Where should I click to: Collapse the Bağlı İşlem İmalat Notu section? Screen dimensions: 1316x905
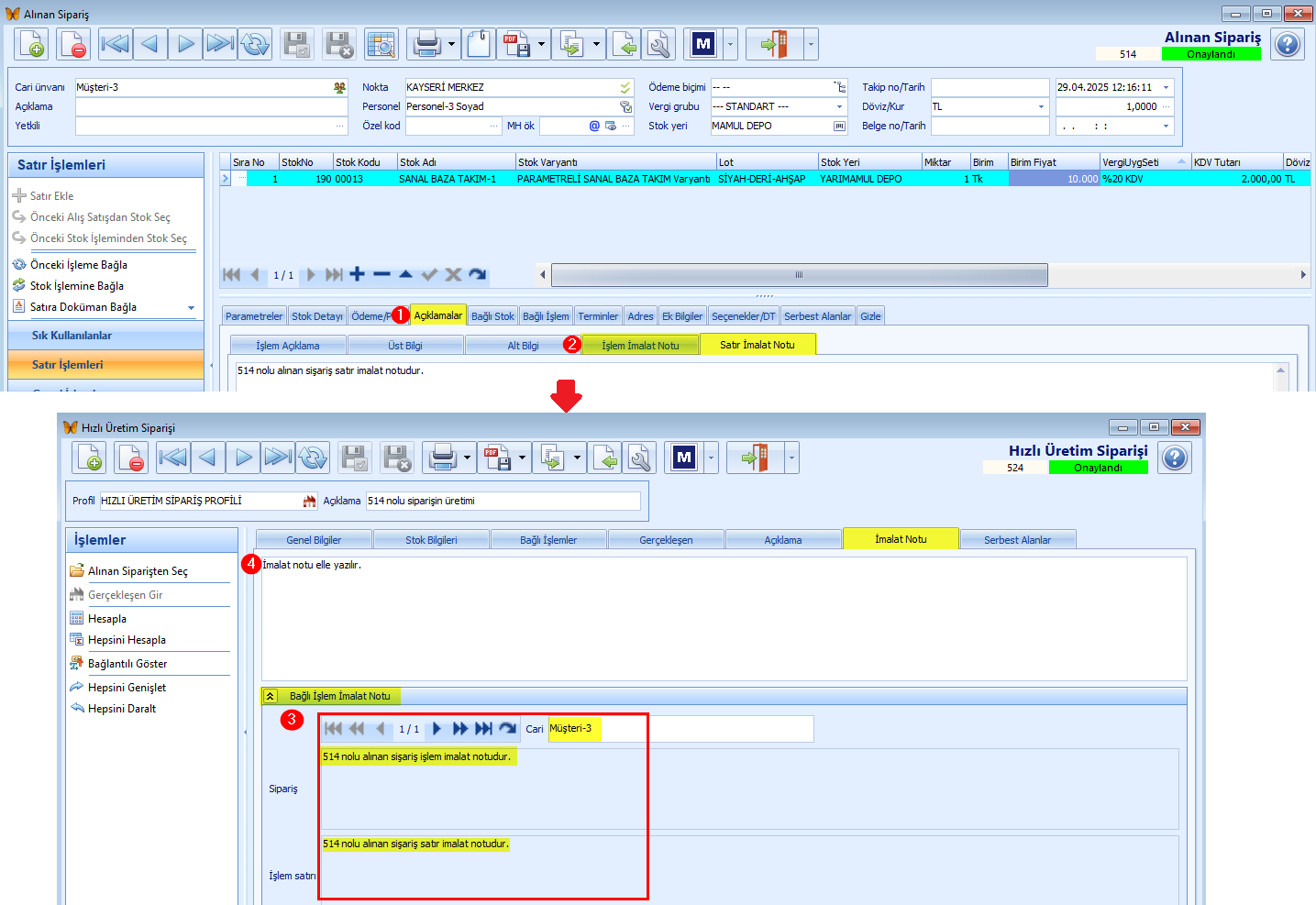(271, 696)
